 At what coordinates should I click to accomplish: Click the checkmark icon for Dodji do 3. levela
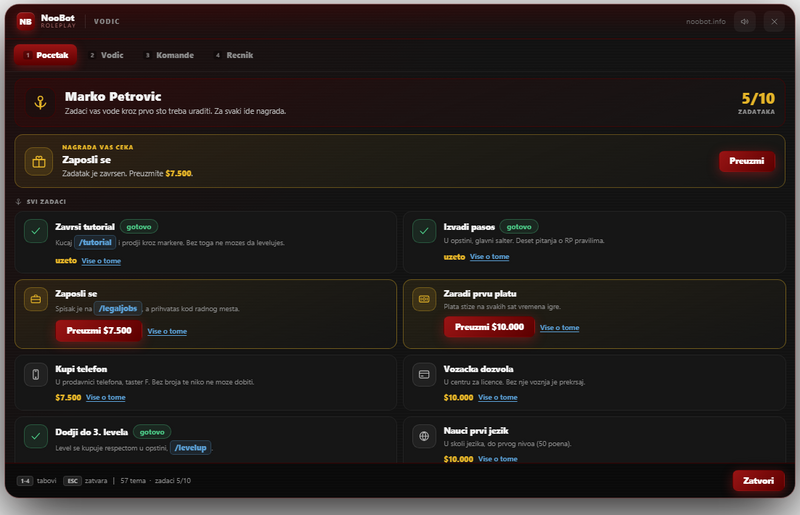[36, 436]
